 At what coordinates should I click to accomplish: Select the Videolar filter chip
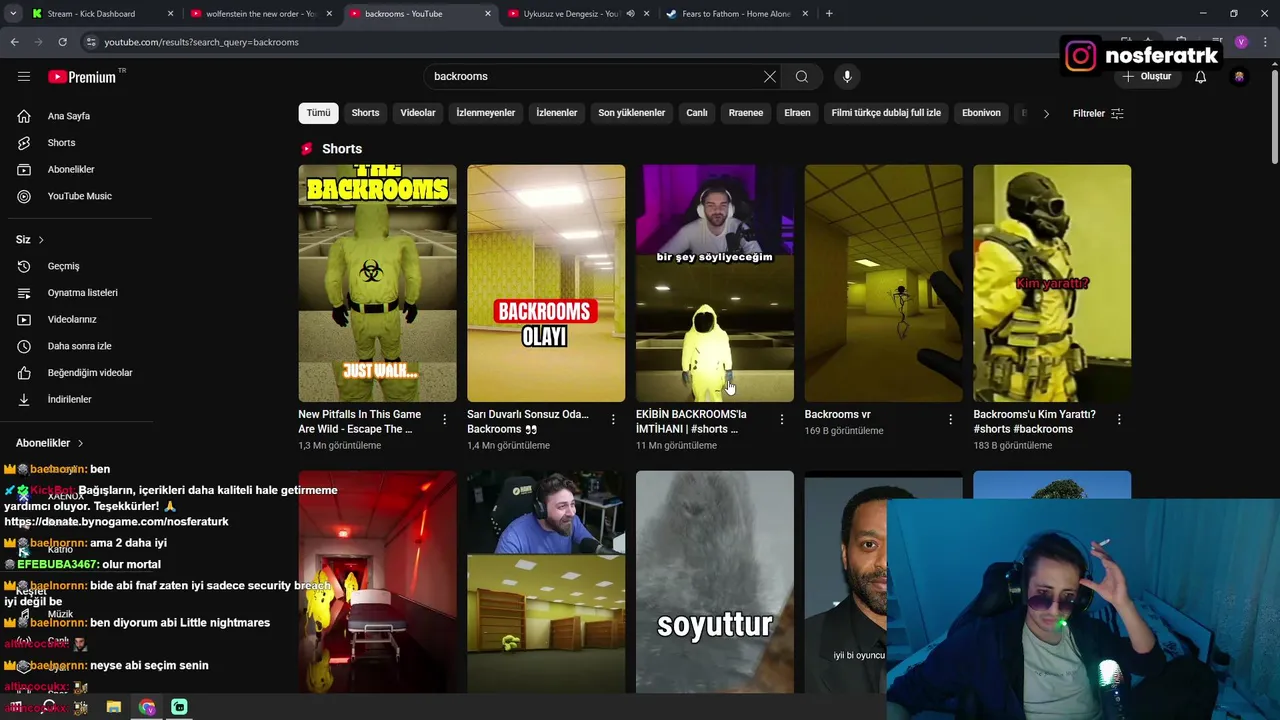418,113
